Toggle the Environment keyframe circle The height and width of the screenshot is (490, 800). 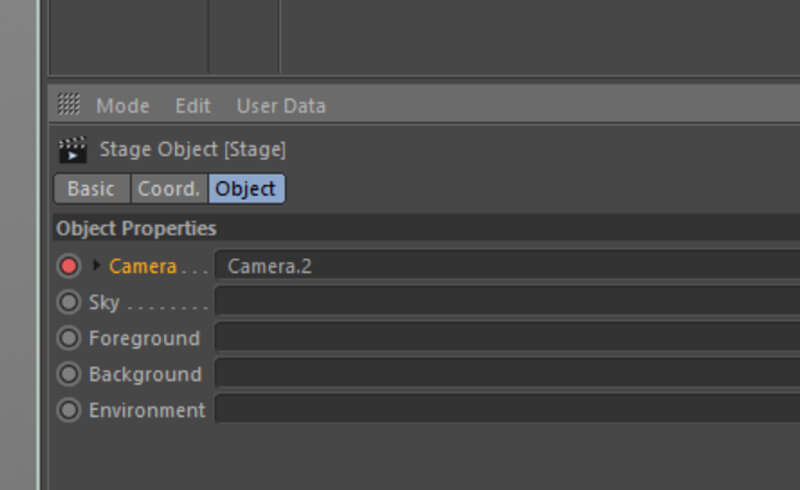tap(69, 410)
